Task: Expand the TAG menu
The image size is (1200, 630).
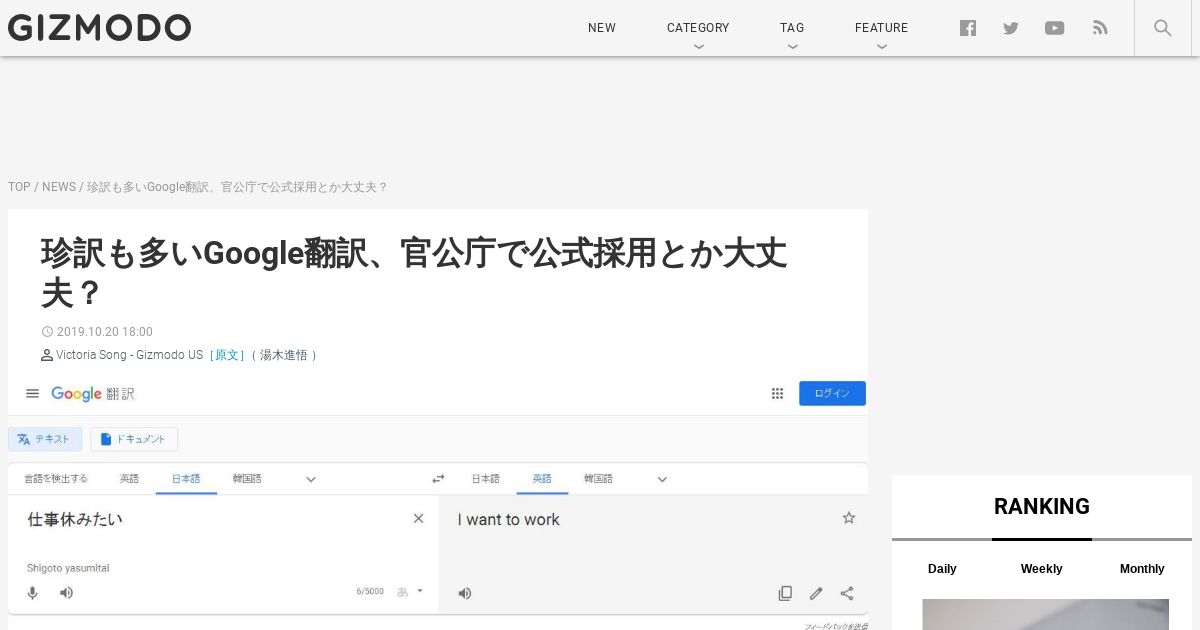Action: [792, 28]
